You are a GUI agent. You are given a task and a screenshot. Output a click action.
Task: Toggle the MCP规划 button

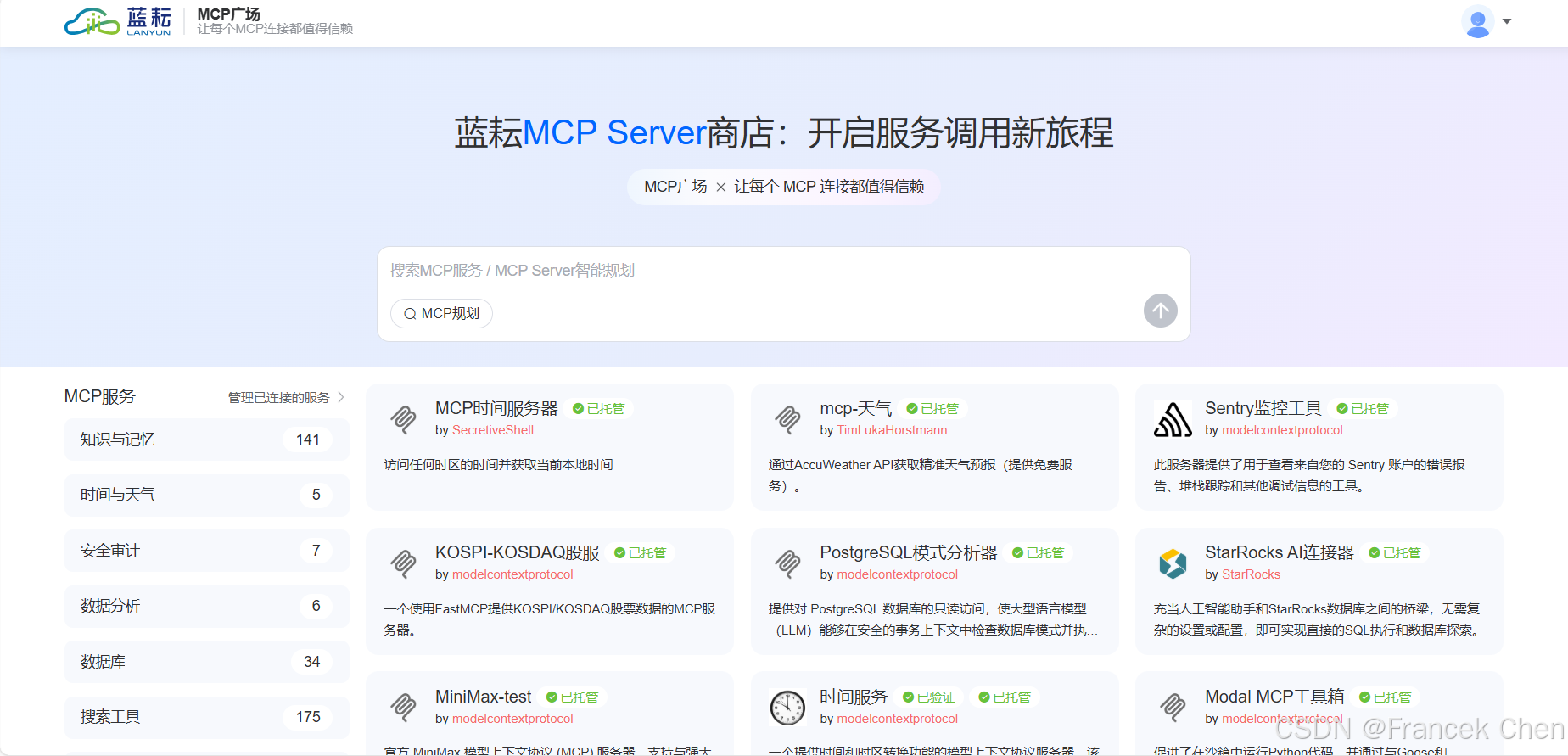pyautogui.click(x=441, y=313)
